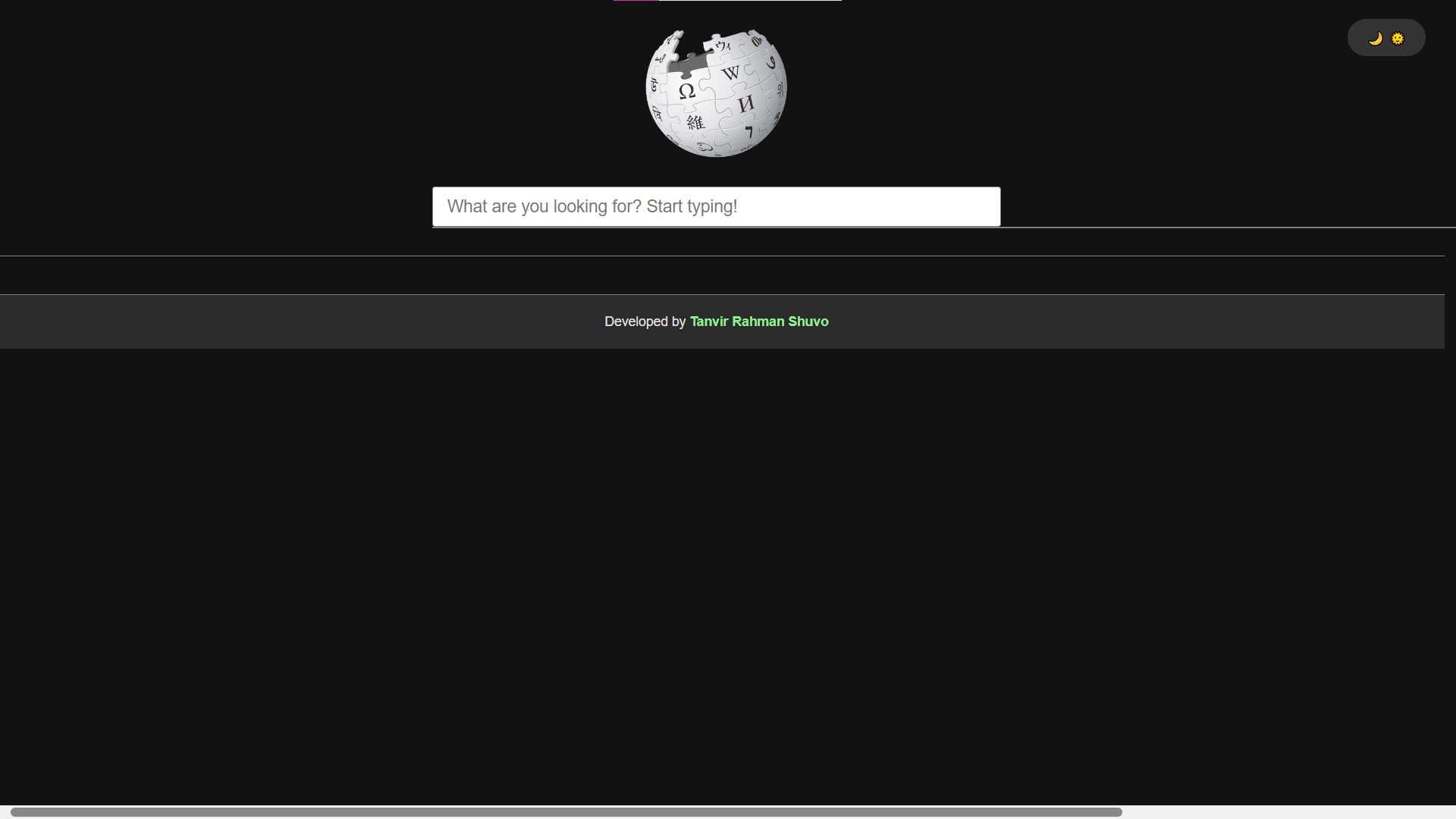The image size is (1456, 819).
Task: Focus the 'What are you looking for?' search box
Action: 717,206
